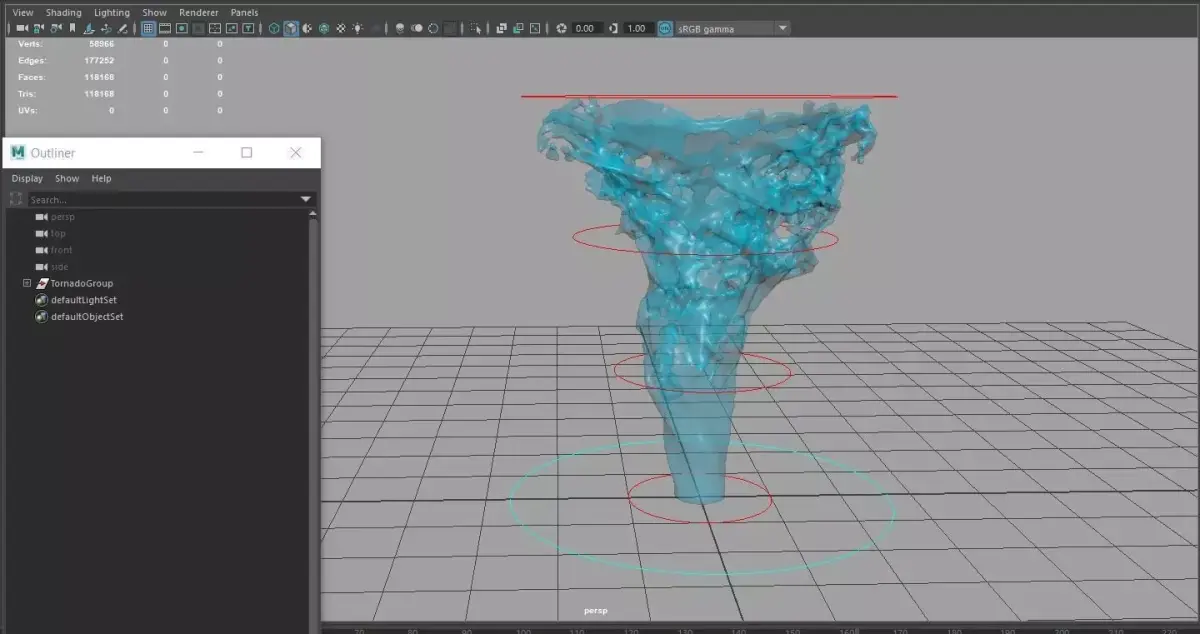Click the XRay Active Components icon

[518, 28]
